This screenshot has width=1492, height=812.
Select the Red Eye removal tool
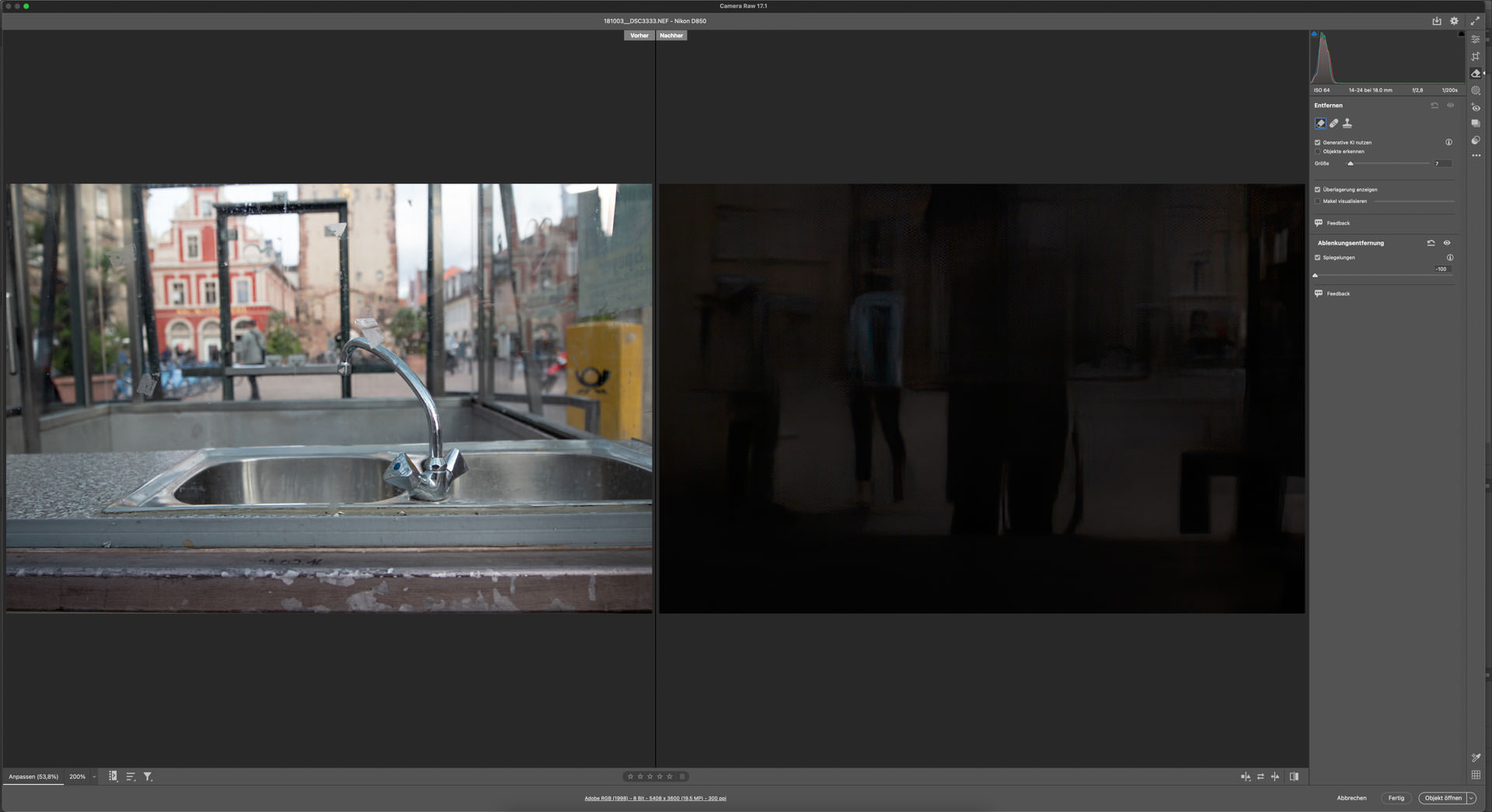1476,107
